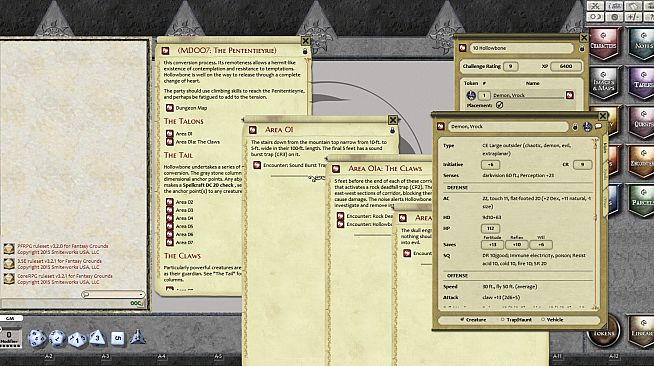Open the chat speaker dropdown
This screenshot has width=654, height=366.
(113, 294)
